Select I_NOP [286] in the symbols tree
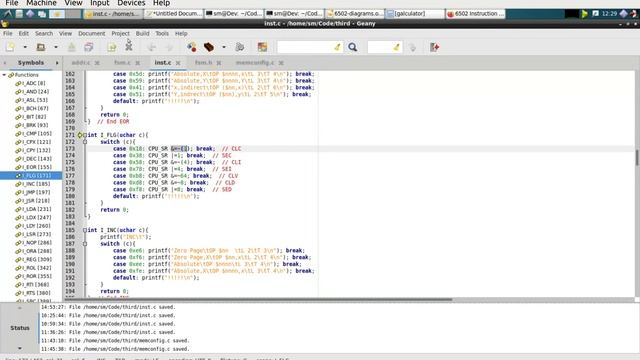The width and height of the screenshot is (640, 360). click(x=36, y=242)
